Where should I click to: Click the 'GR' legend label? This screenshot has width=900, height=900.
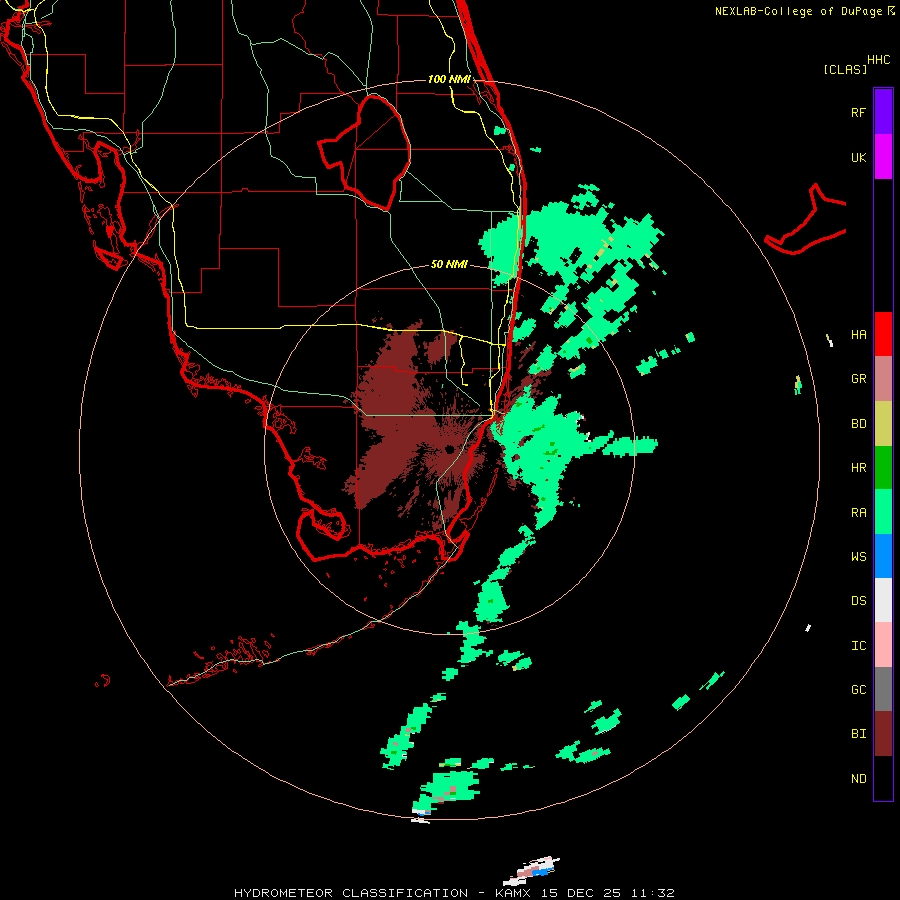[858, 379]
